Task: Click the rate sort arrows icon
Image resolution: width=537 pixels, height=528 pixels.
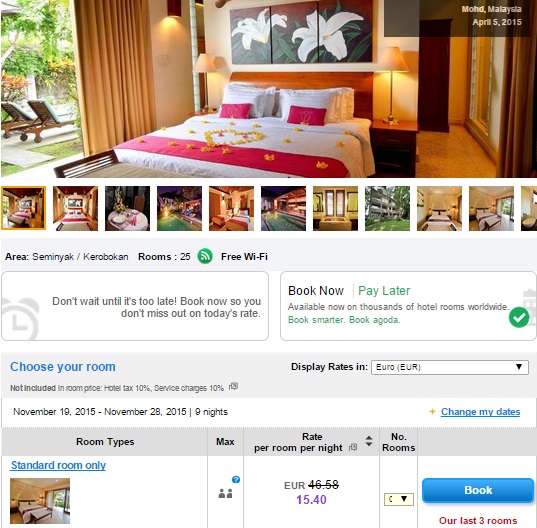Action: click(x=369, y=441)
